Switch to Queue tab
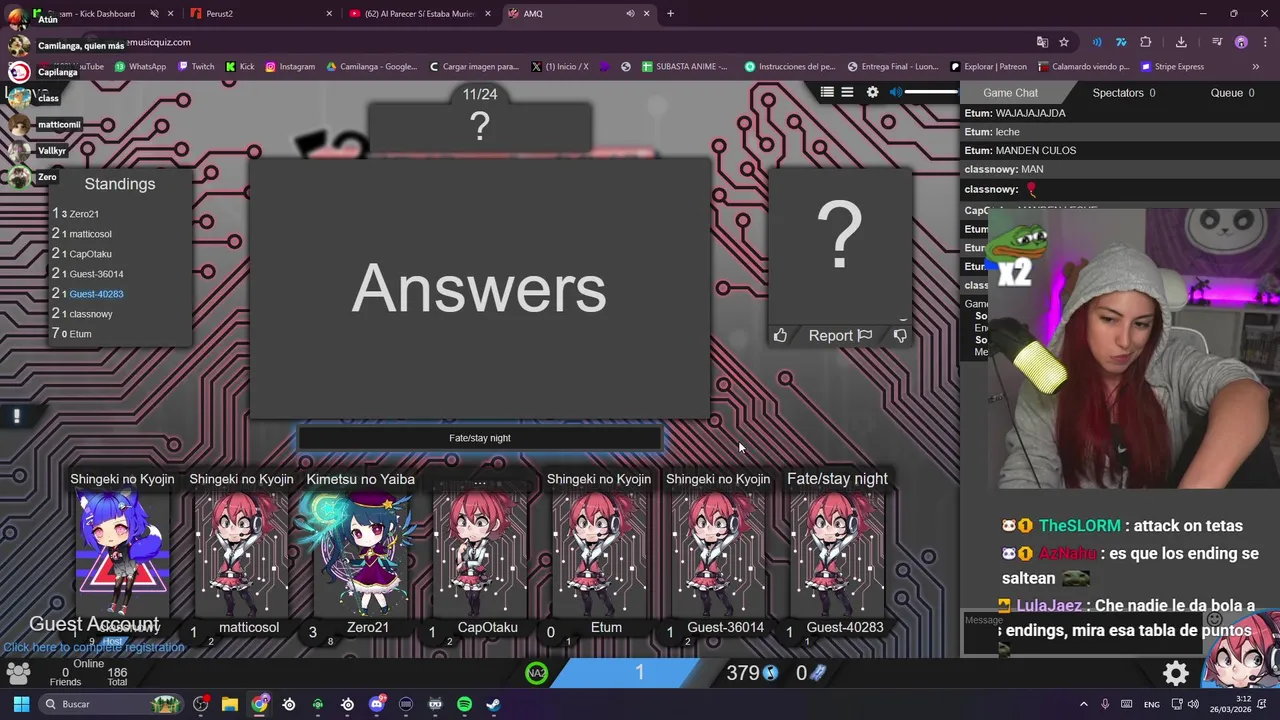 [1232, 93]
